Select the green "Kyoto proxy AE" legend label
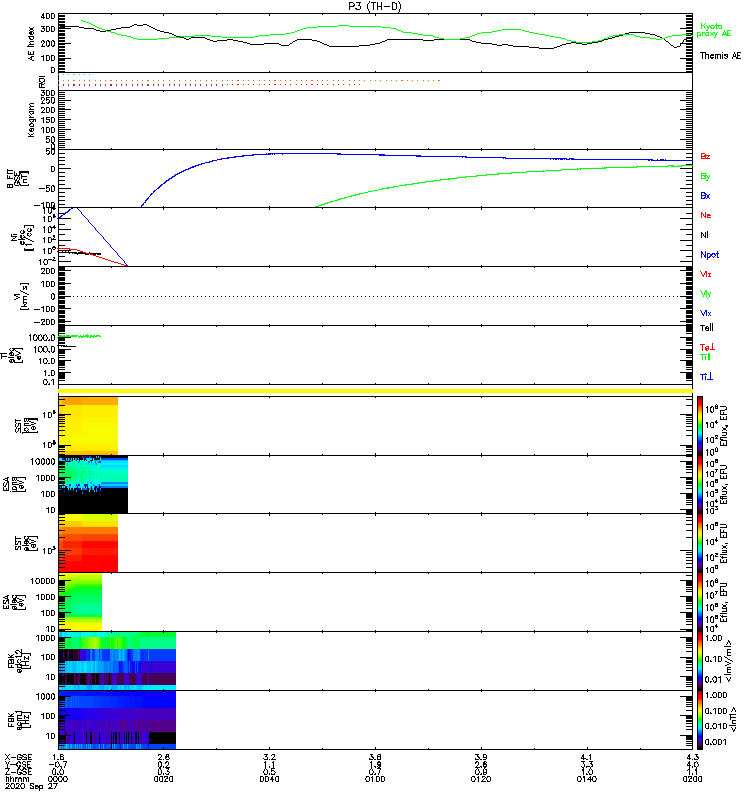The image size is (750, 800). (713, 30)
